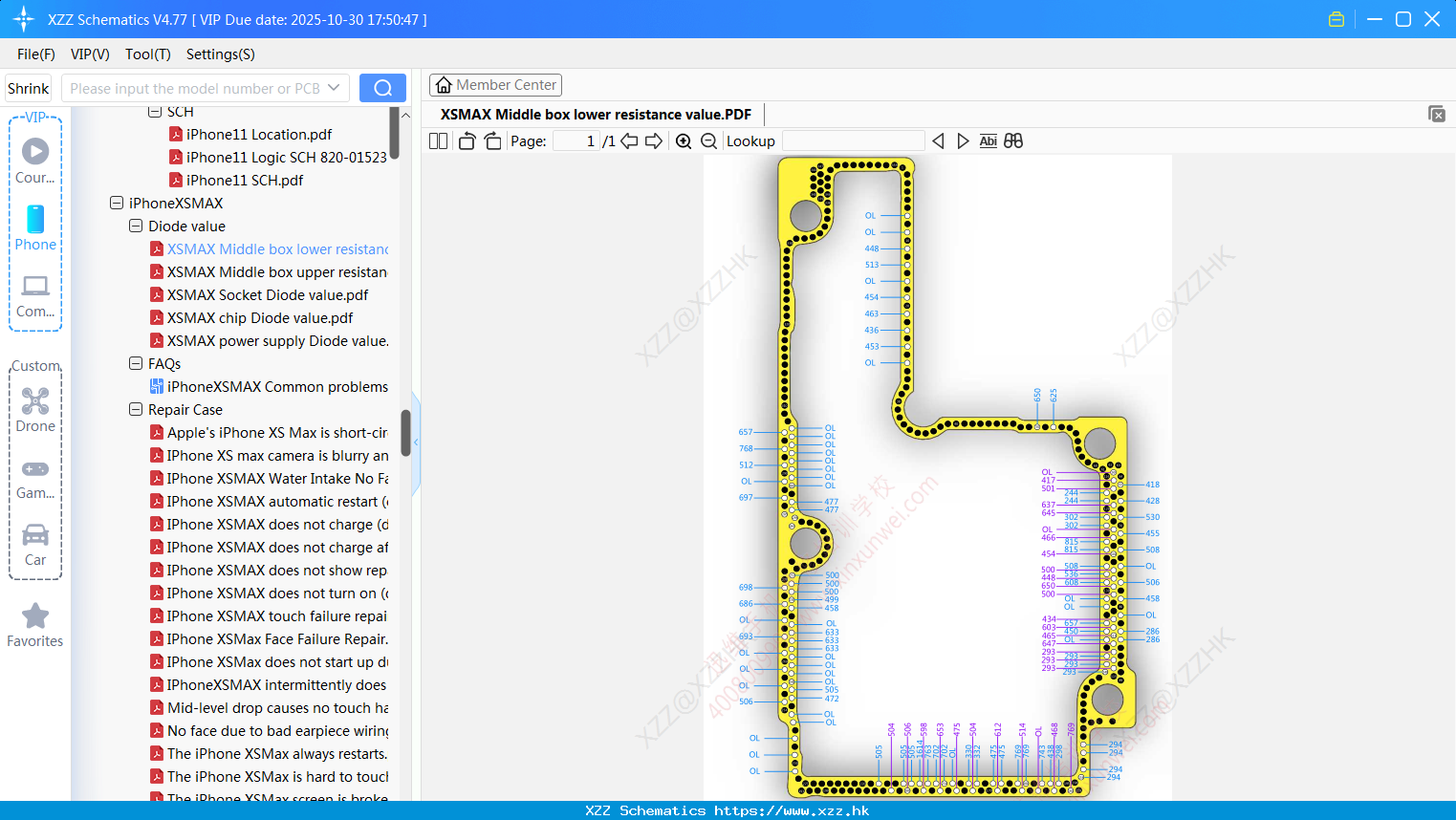This screenshot has width=1456, height=820.
Task: Open the model number dropdown arrow
Action: [334, 88]
